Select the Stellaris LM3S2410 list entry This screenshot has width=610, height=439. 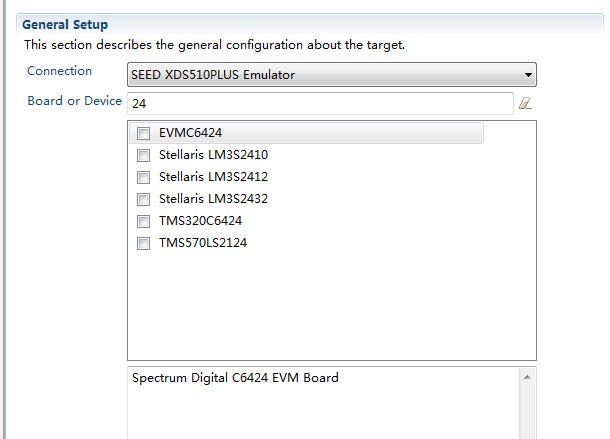213,155
